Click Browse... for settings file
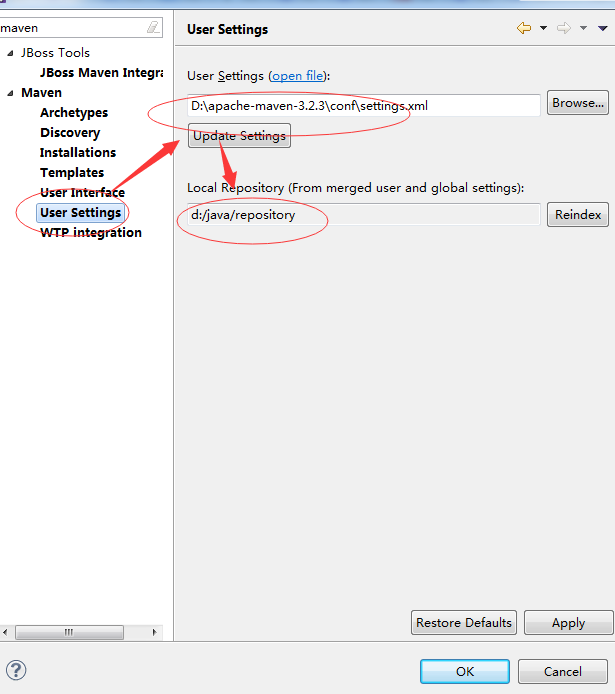The width and height of the screenshot is (615, 694). click(578, 103)
